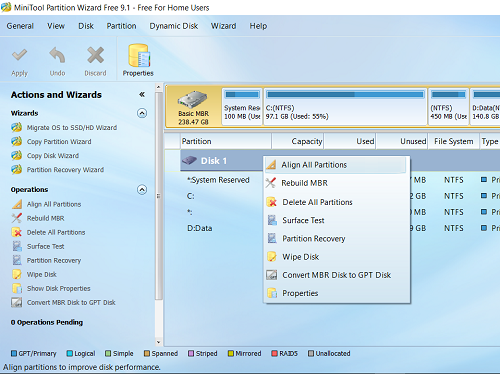Click the sidebar scrollbar down arrow

tap(158, 342)
